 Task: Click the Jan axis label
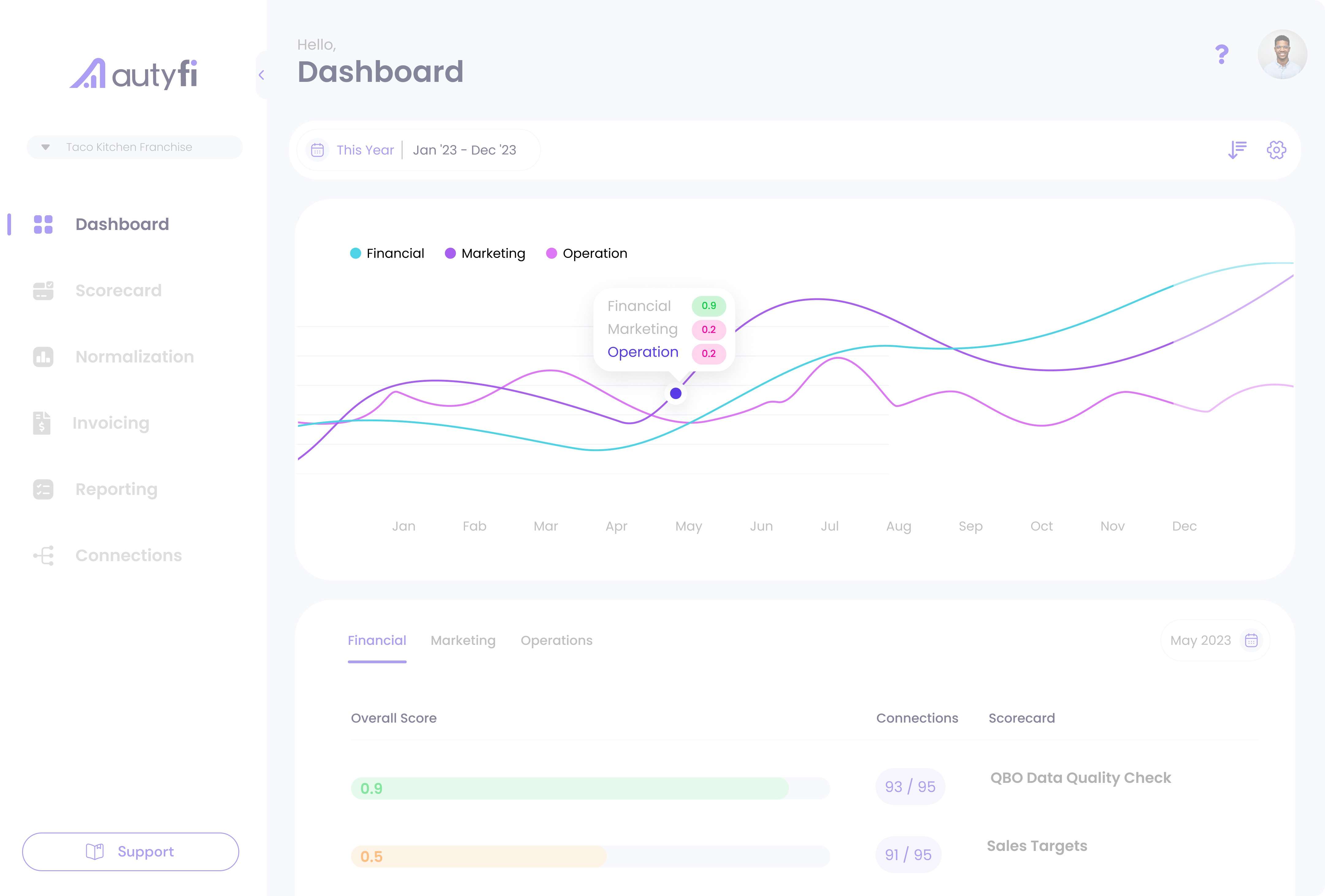point(404,526)
